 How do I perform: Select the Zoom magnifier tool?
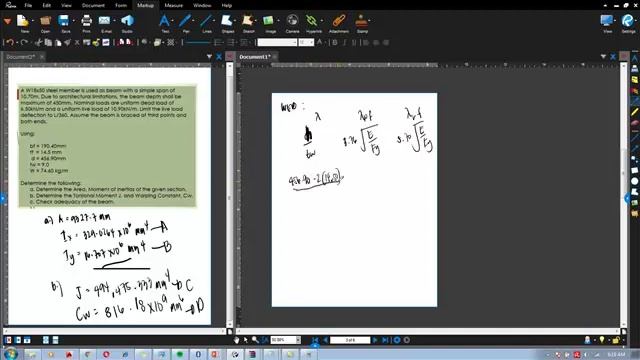[x=255, y=340]
